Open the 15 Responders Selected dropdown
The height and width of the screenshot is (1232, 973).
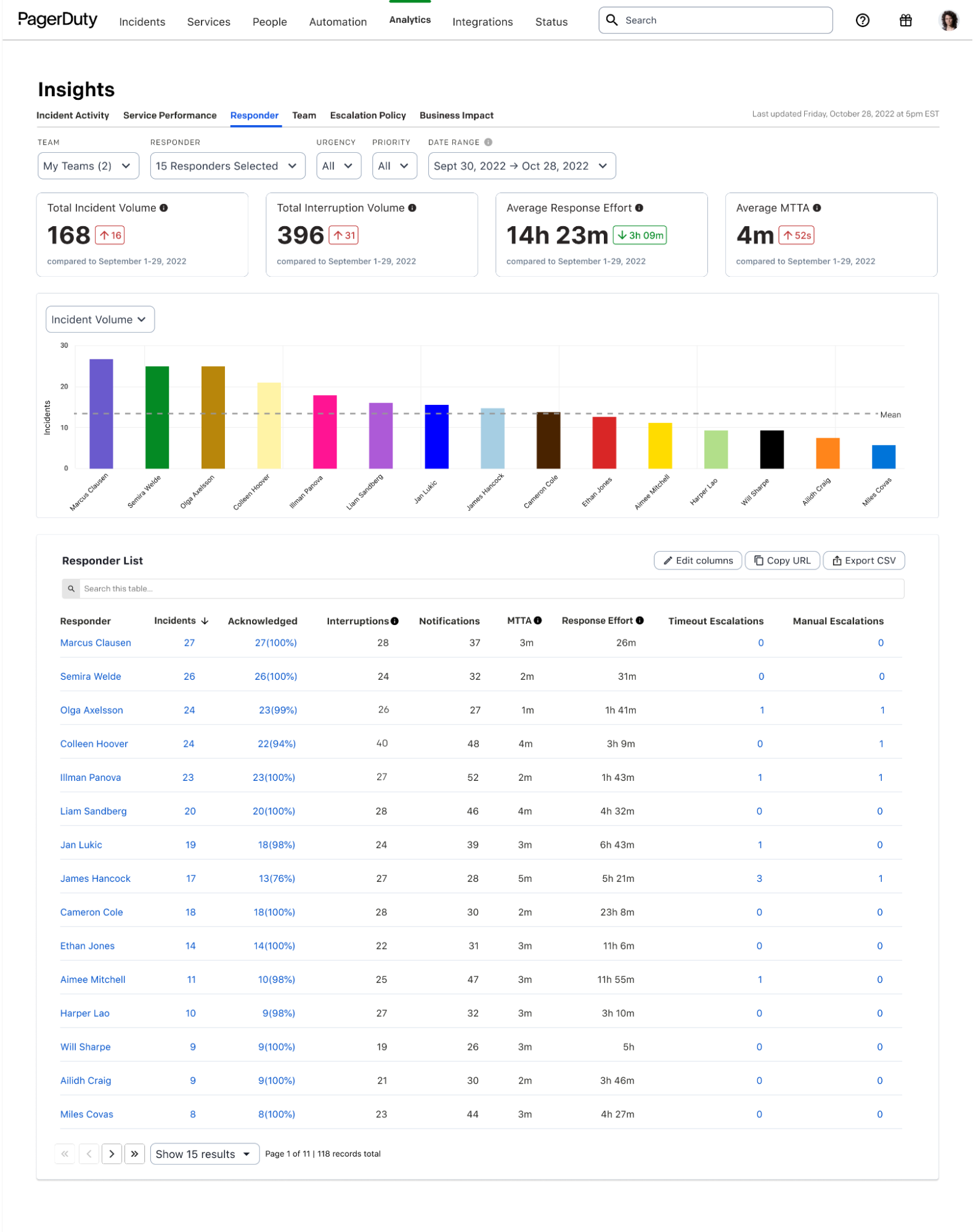tap(227, 166)
